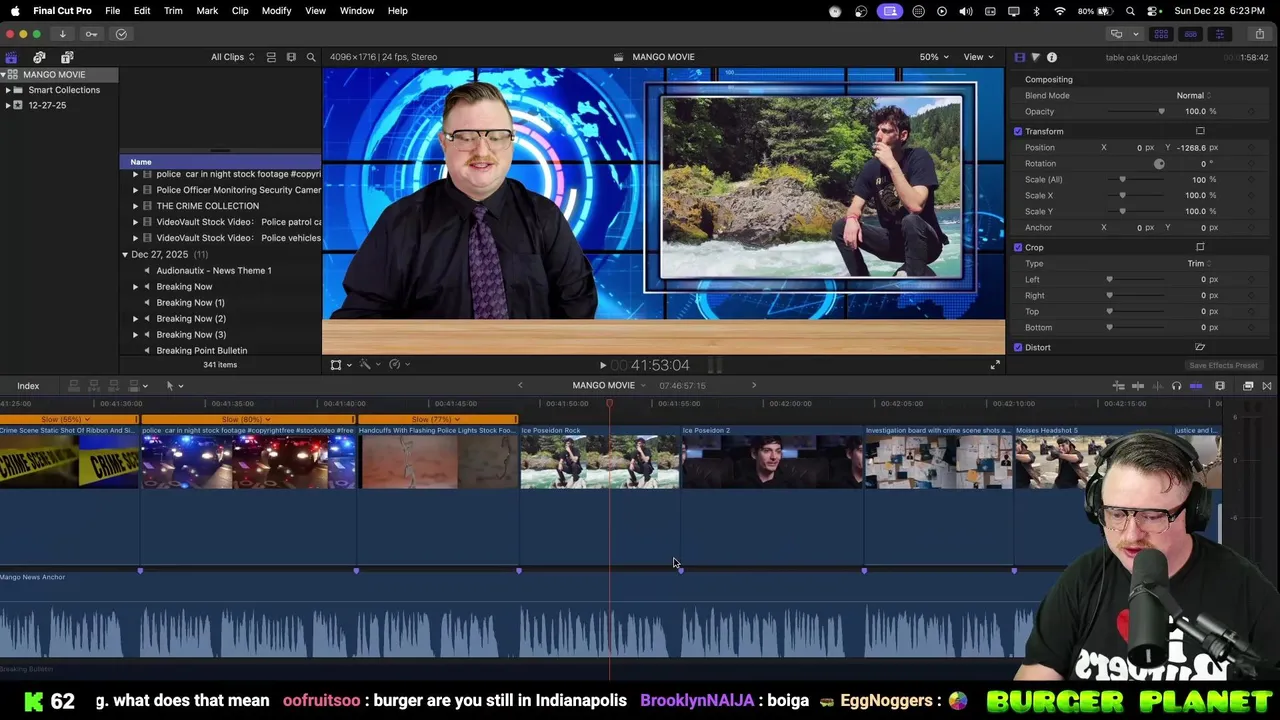The image size is (1280, 720).
Task: Open the Keyword Editor key icon
Action: 91,34
